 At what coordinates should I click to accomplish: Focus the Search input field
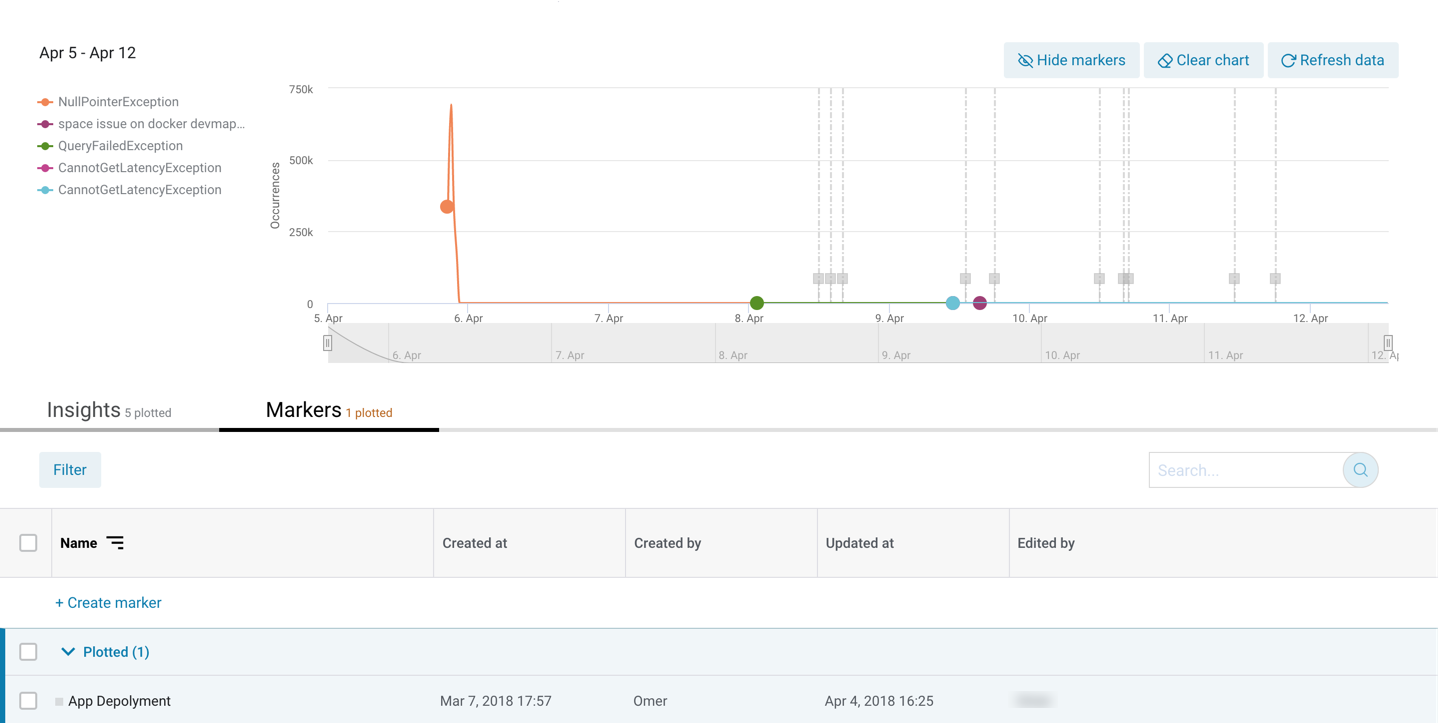[x=1246, y=470]
